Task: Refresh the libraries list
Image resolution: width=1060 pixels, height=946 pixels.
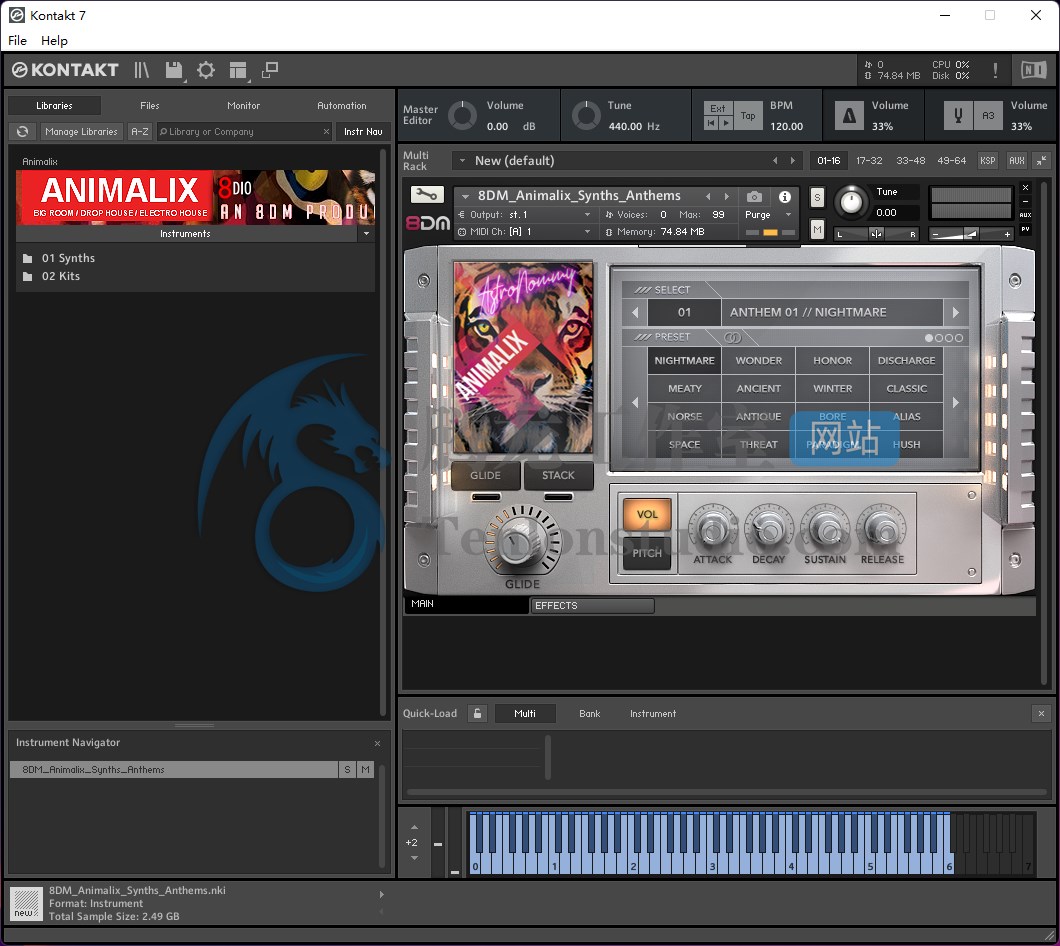Action: pyautogui.click(x=22, y=131)
